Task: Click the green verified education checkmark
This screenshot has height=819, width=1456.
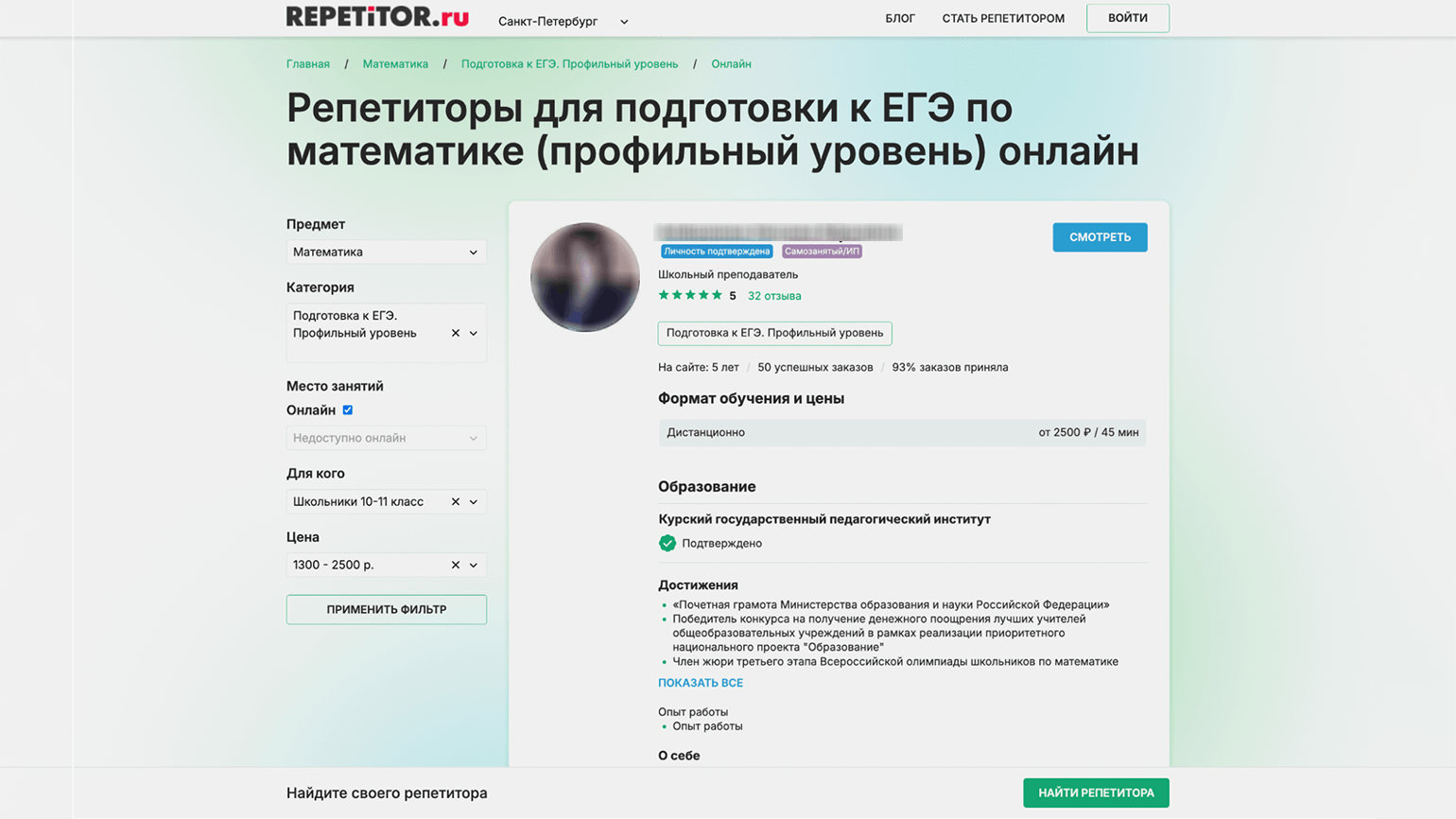Action: [667, 543]
